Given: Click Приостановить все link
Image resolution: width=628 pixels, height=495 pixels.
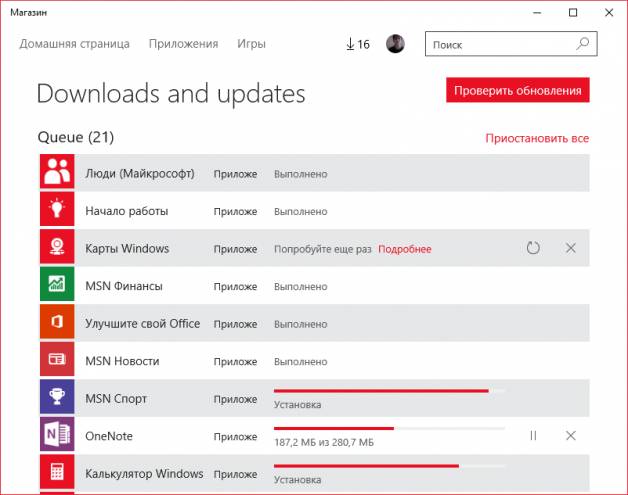Looking at the screenshot, I should 537,138.
